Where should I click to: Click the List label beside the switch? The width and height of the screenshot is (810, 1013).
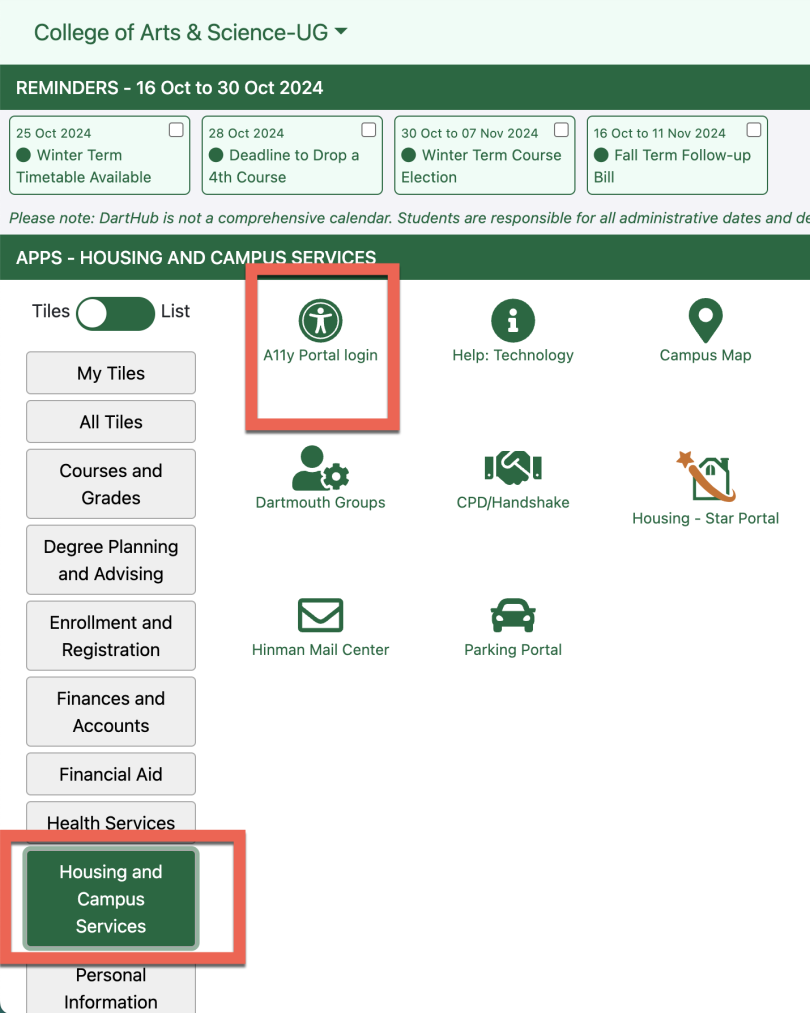(x=176, y=311)
